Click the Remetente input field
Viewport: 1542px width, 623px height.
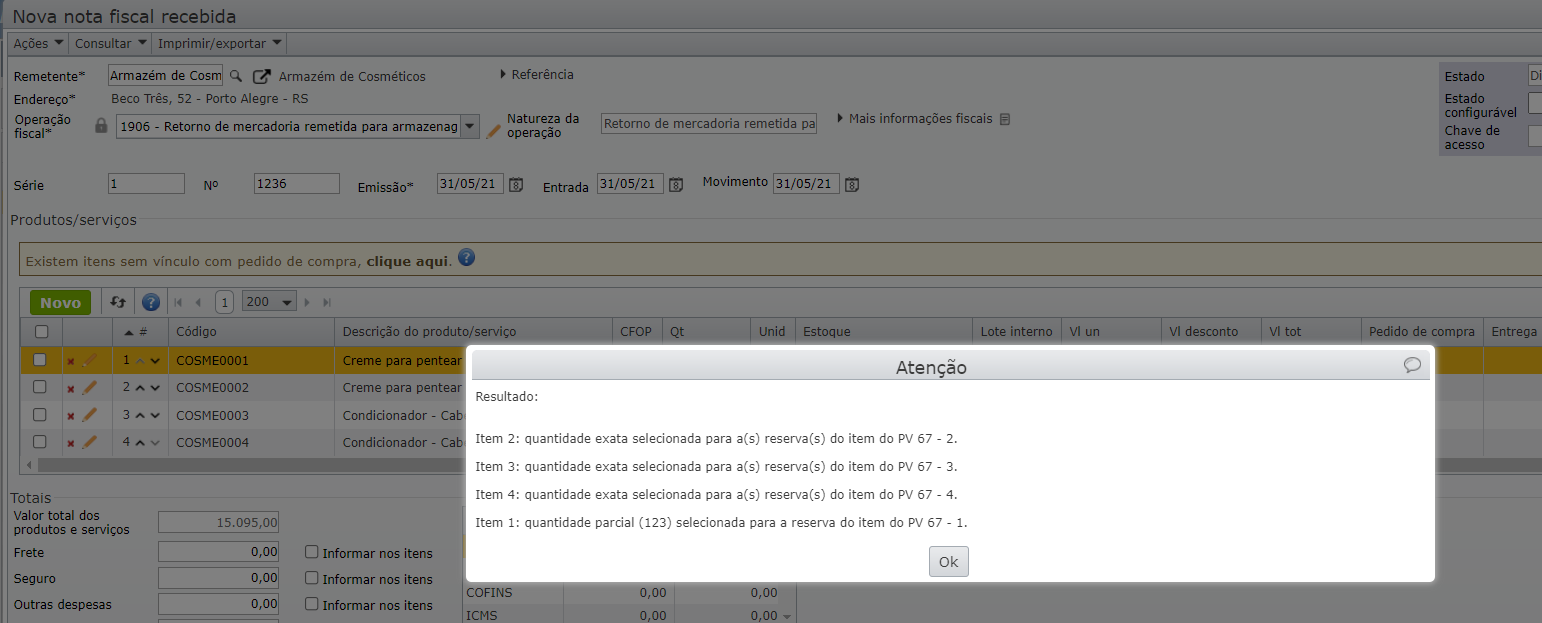click(165, 76)
